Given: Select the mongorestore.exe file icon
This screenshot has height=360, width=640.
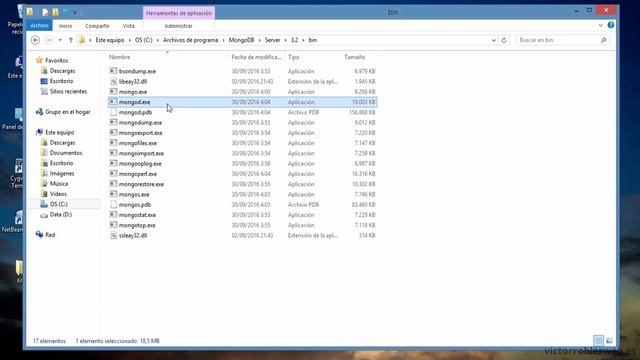Looking at the screenshot, I should [113, 184].
